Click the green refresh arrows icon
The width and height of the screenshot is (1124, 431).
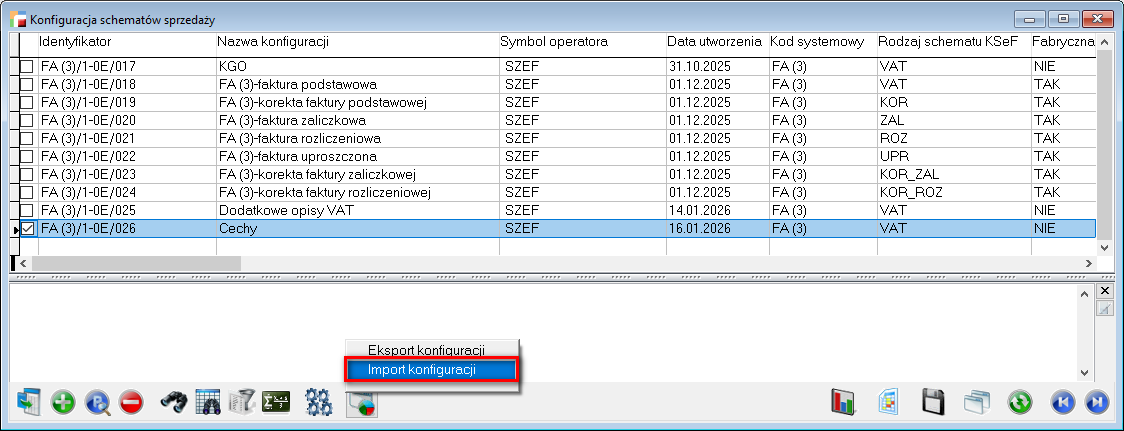(1020, 403)
